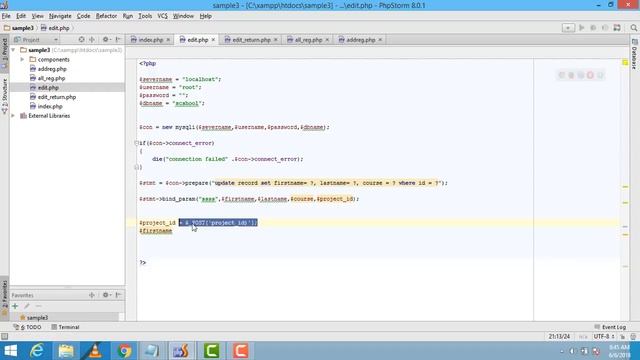Image resolution: width=640 pixels, height=360 pixels.
Task: Toggle the Favorites side tab
Action: pos(4,297)
